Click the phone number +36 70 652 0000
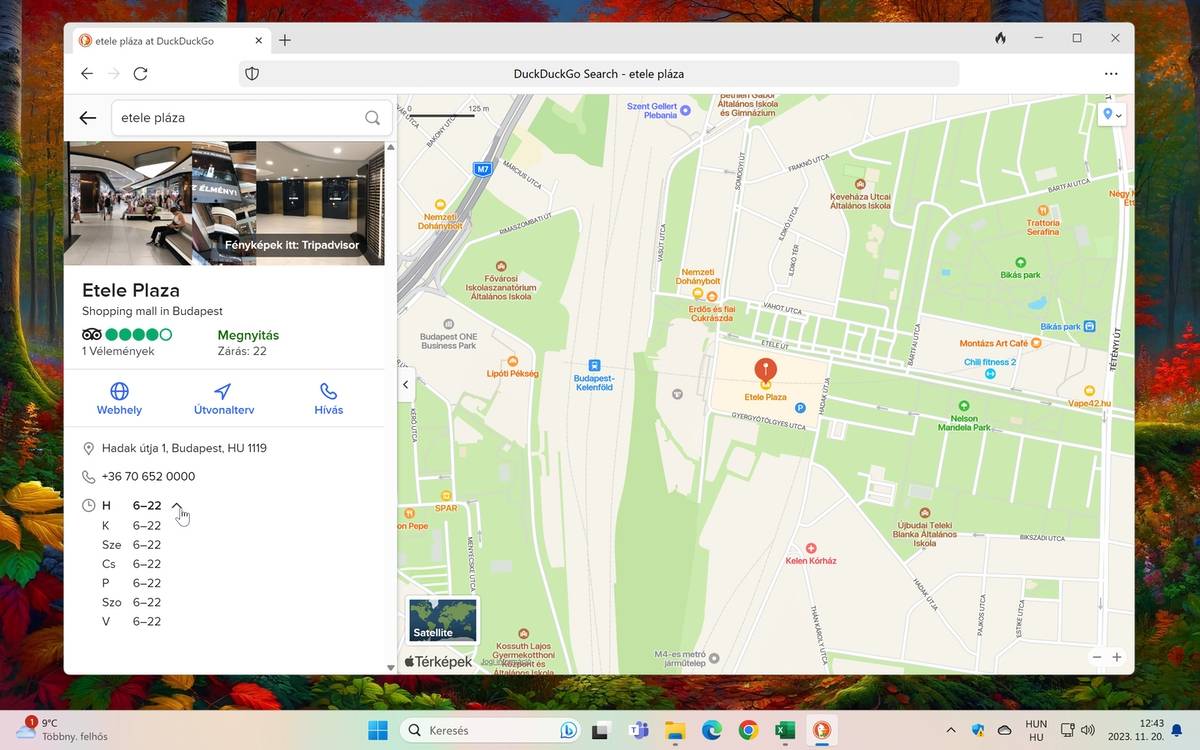This screenshot has height=750, width=1200. 148,477
